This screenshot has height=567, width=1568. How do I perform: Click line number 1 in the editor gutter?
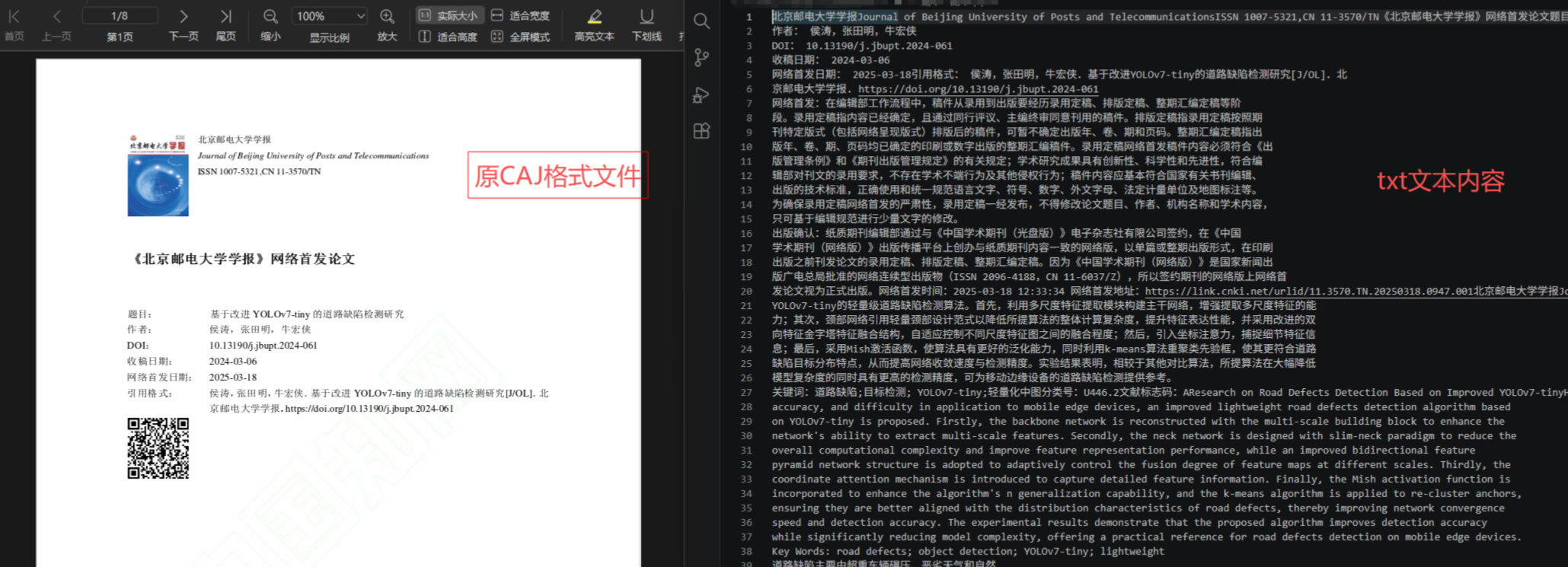click(749, 17)
